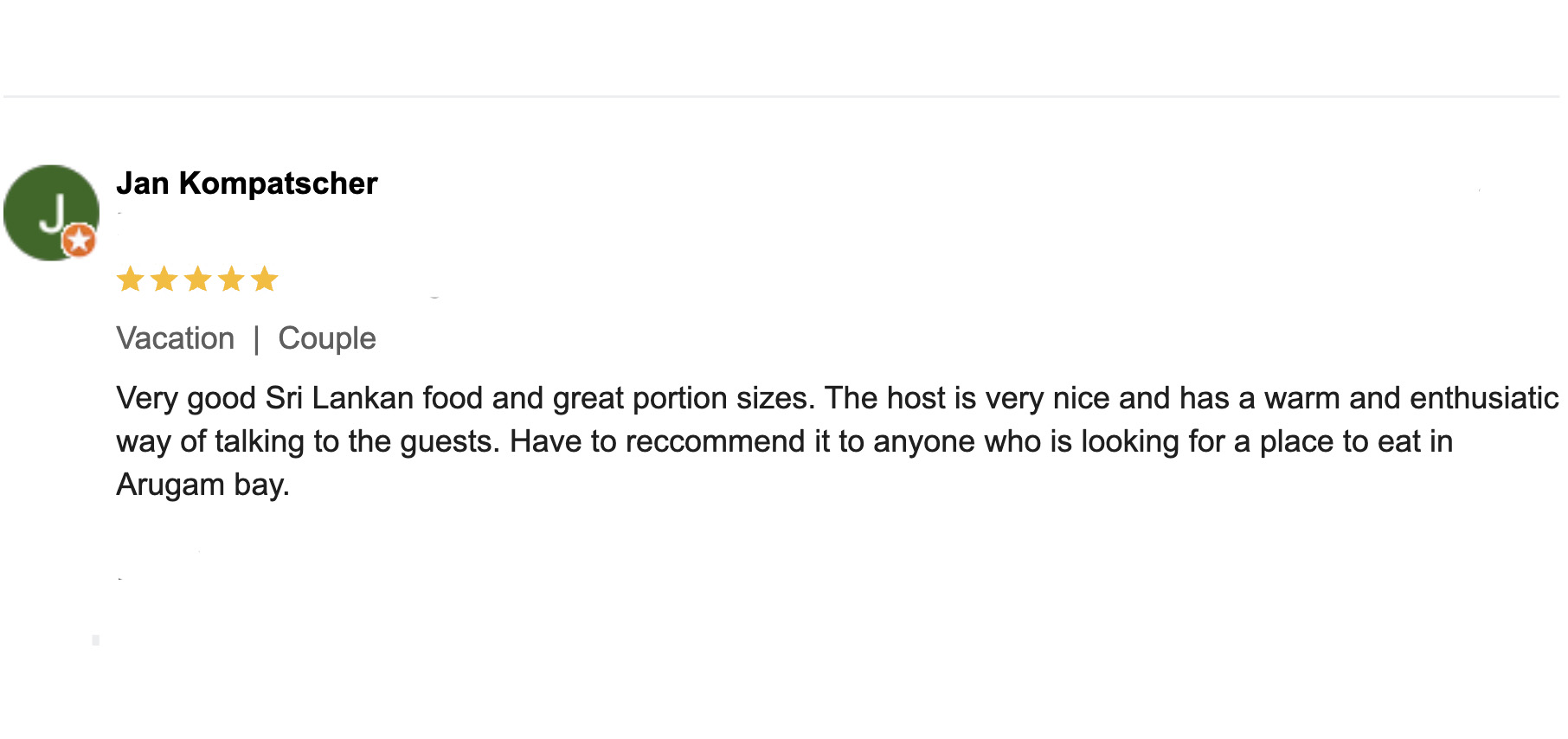
Task: Open reviewer name Jan Kompatscher
Action: point(247,183)
